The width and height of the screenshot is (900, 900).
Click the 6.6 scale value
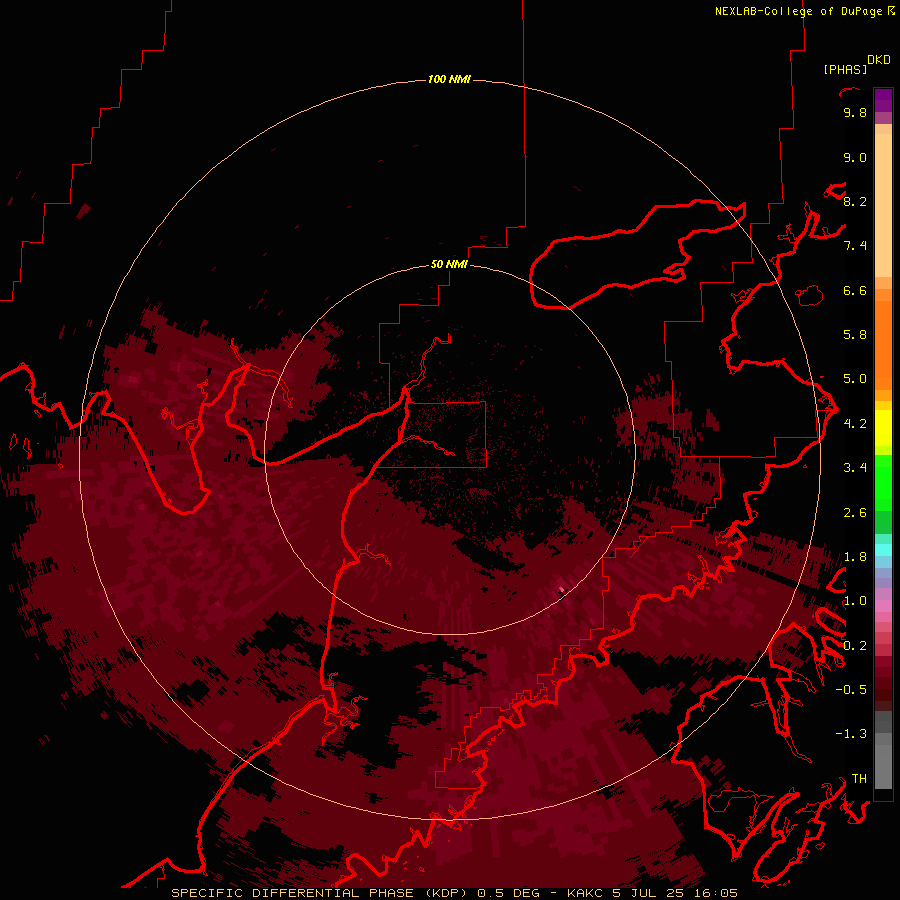(855, 290)
